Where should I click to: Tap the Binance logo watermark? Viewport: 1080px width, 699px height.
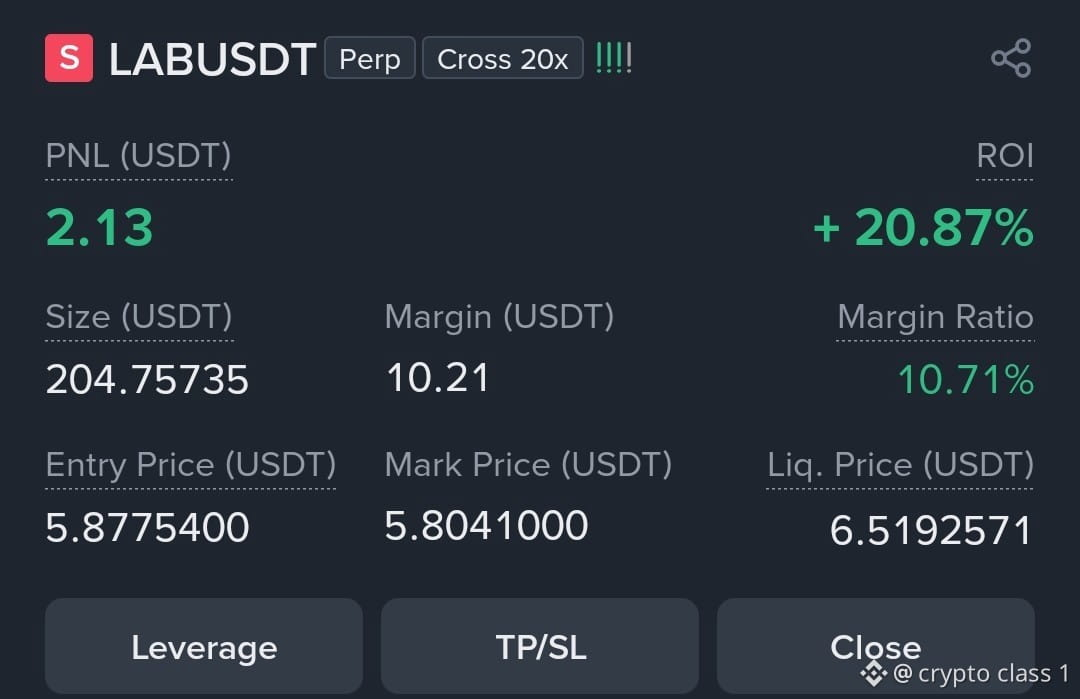[x=873, y=673]
